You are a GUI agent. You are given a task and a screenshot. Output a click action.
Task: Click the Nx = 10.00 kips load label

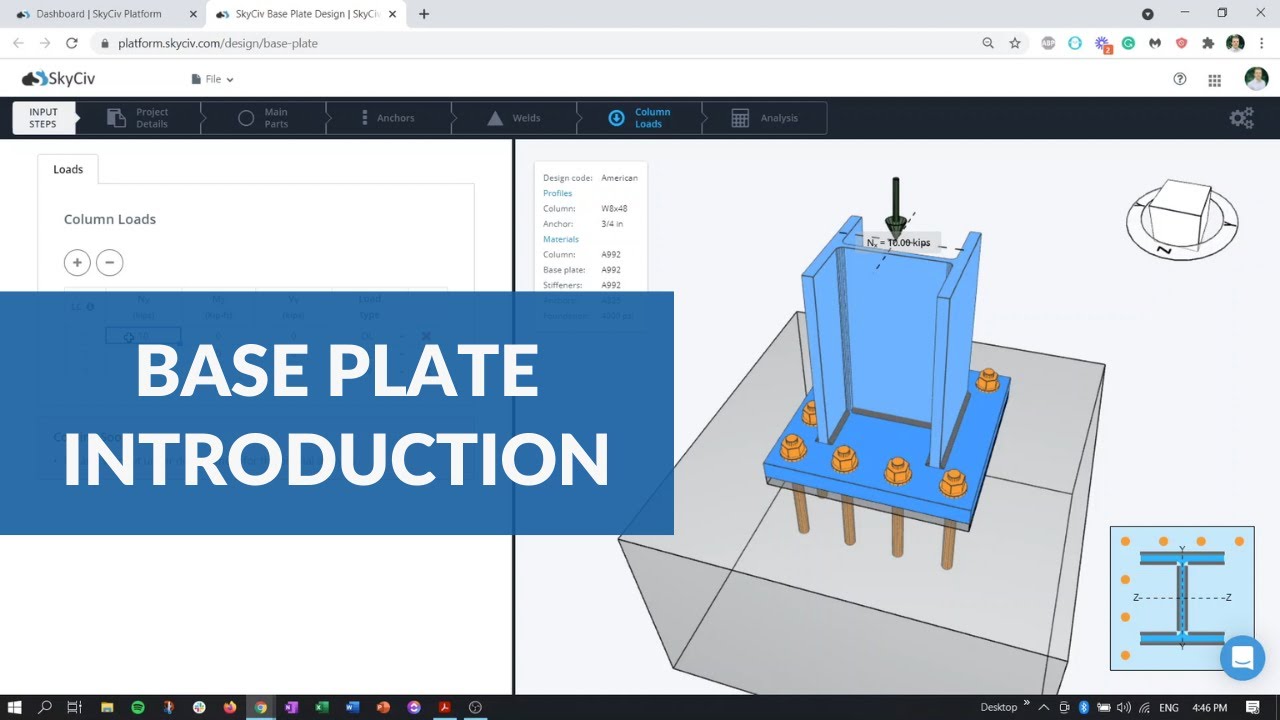pyautogui.click(x=898, y=242)
